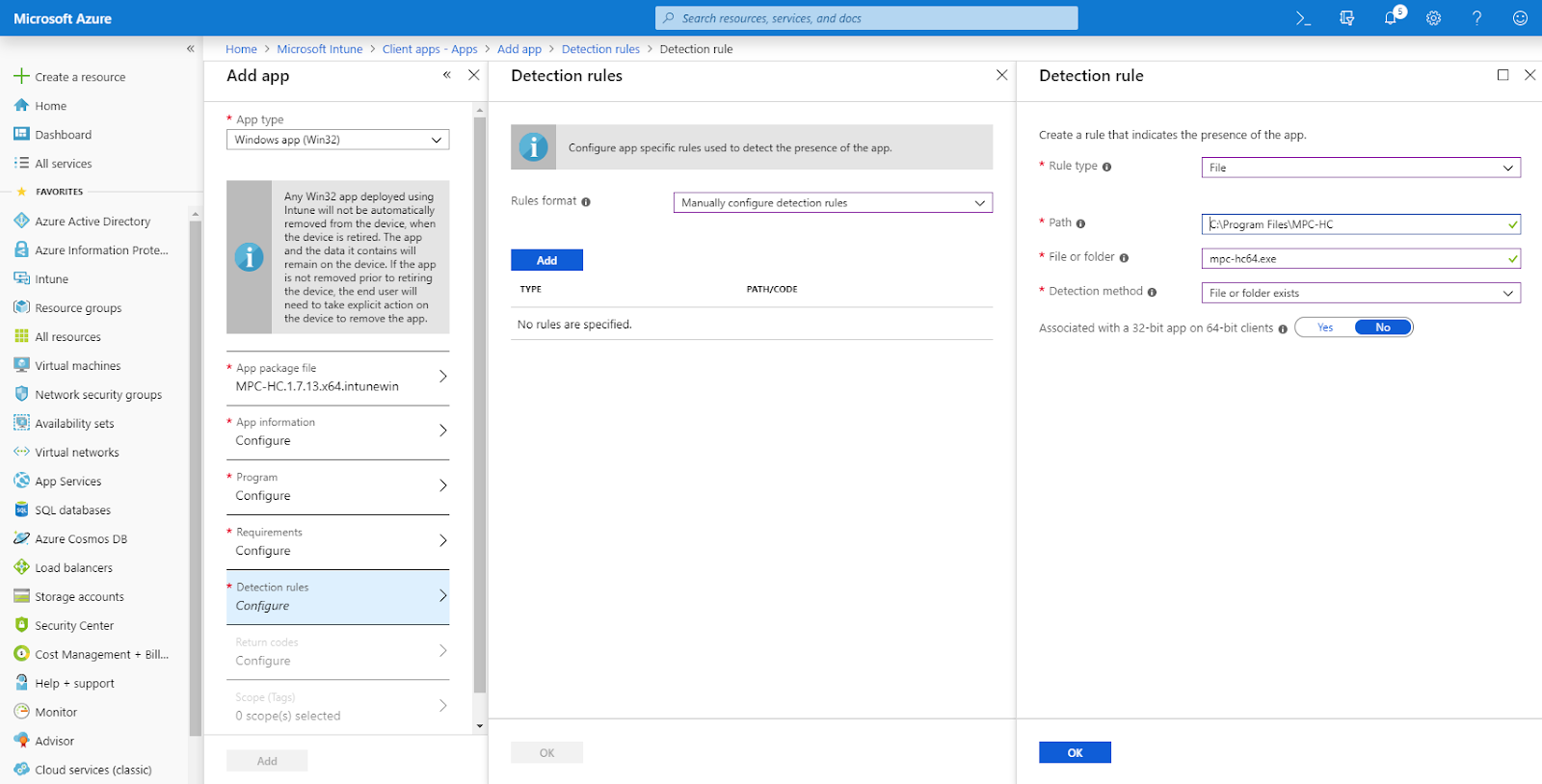Image resolution: width=1542 pixels, height=784 pixels.
Task: Open the Rule type dropdown
Action: pyautogui.click(x=1361, y=168)
